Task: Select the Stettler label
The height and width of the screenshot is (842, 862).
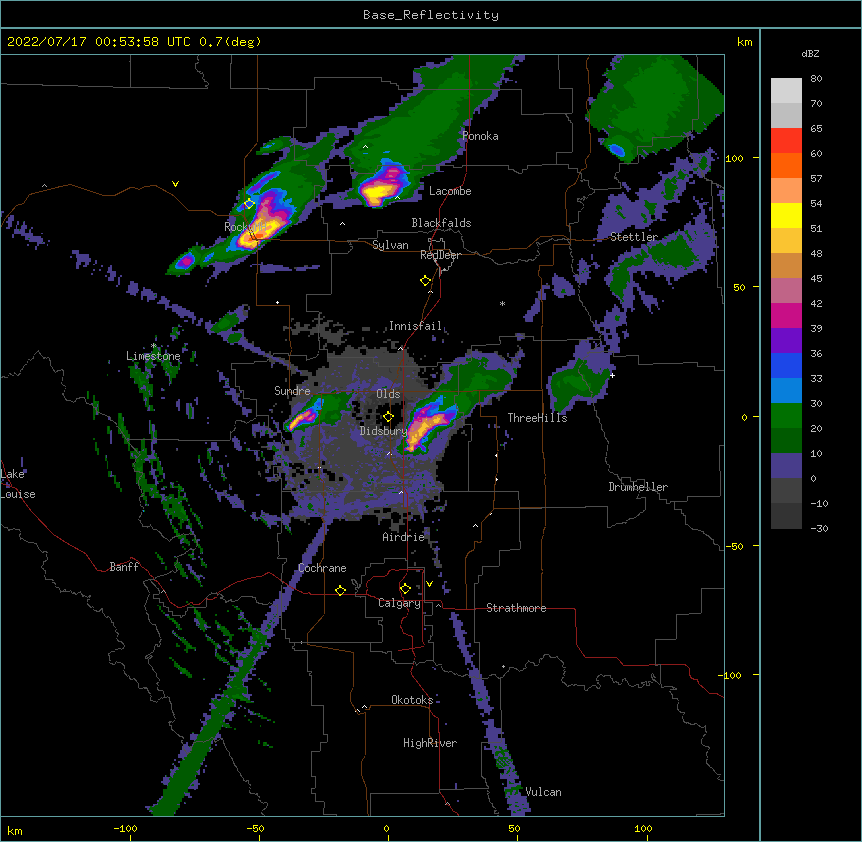Action: pyautogui.click(x=634, y=237)
